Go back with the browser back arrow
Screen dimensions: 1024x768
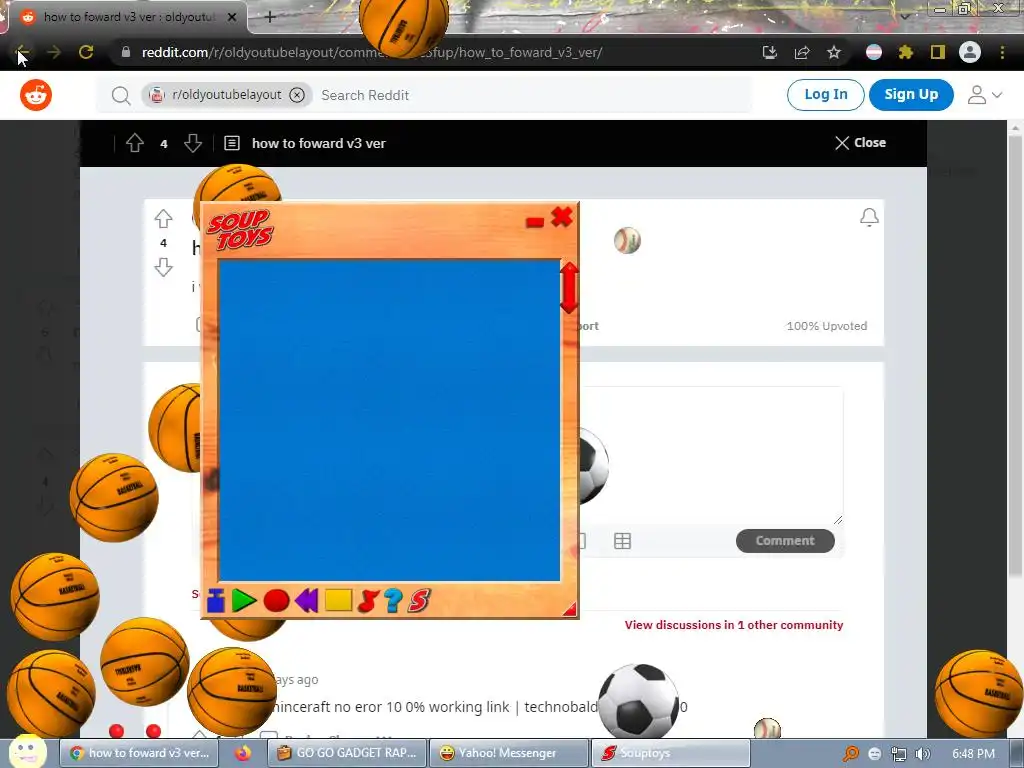(x=22, y=52)
